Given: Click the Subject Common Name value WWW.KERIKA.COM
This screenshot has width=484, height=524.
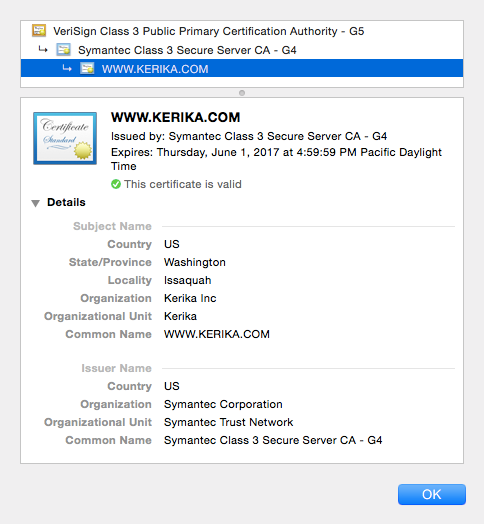Looking at the screenshot, I should point(217,334).
